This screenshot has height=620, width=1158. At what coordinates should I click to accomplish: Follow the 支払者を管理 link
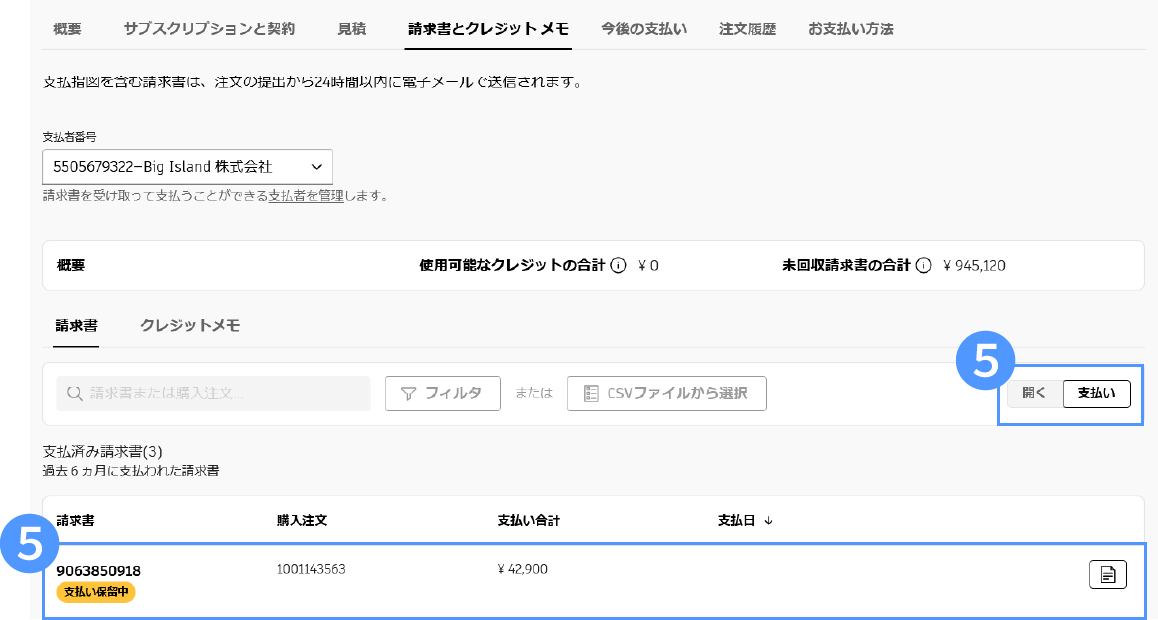pyautogui.click(x=306, y=196)
